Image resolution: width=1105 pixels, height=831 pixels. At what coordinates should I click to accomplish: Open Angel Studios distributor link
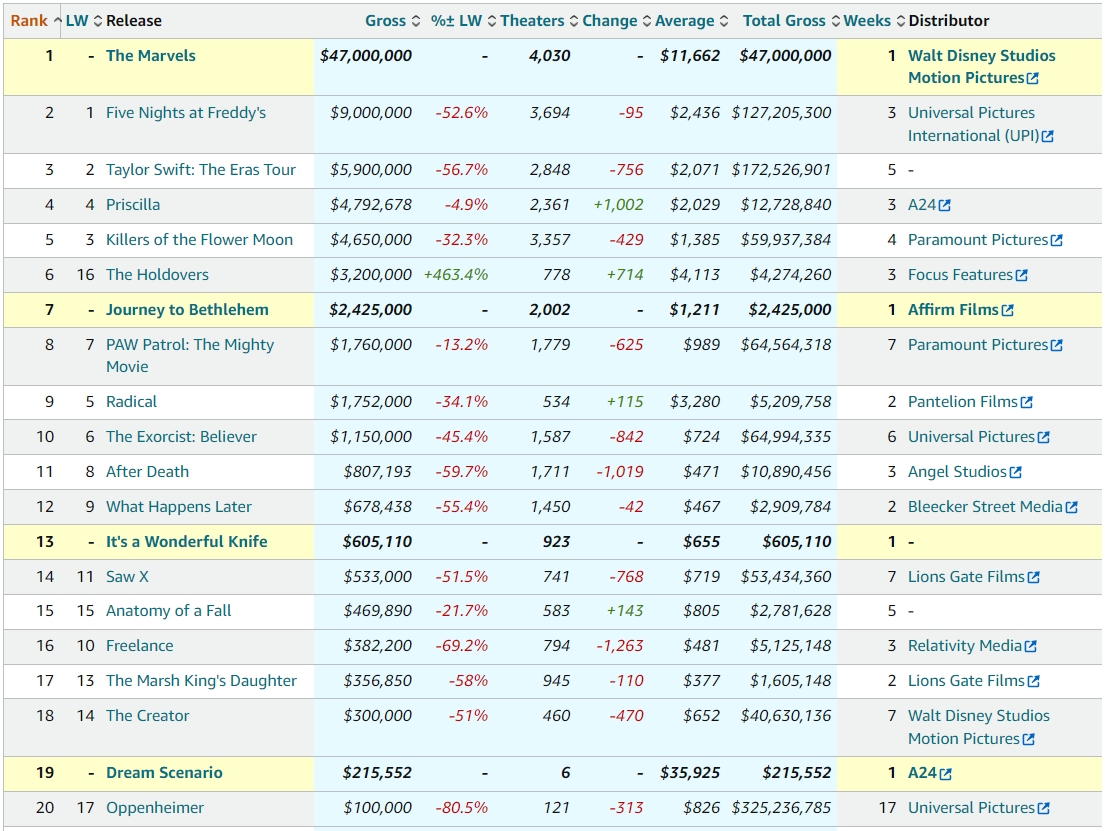(x=957, y=472)
